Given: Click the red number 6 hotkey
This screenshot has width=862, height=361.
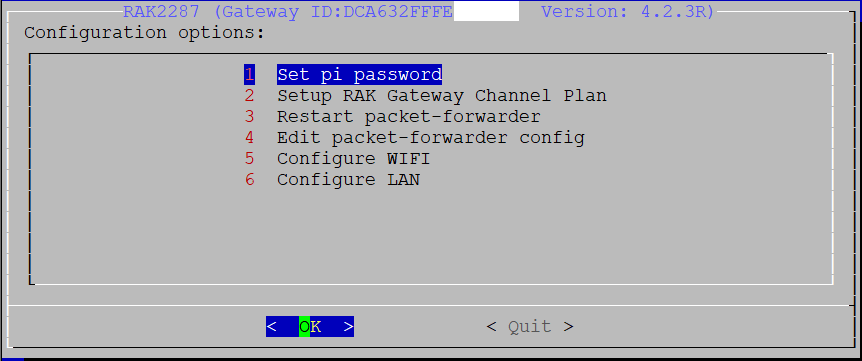Looking at the screenshot, I should pos(250,180).
